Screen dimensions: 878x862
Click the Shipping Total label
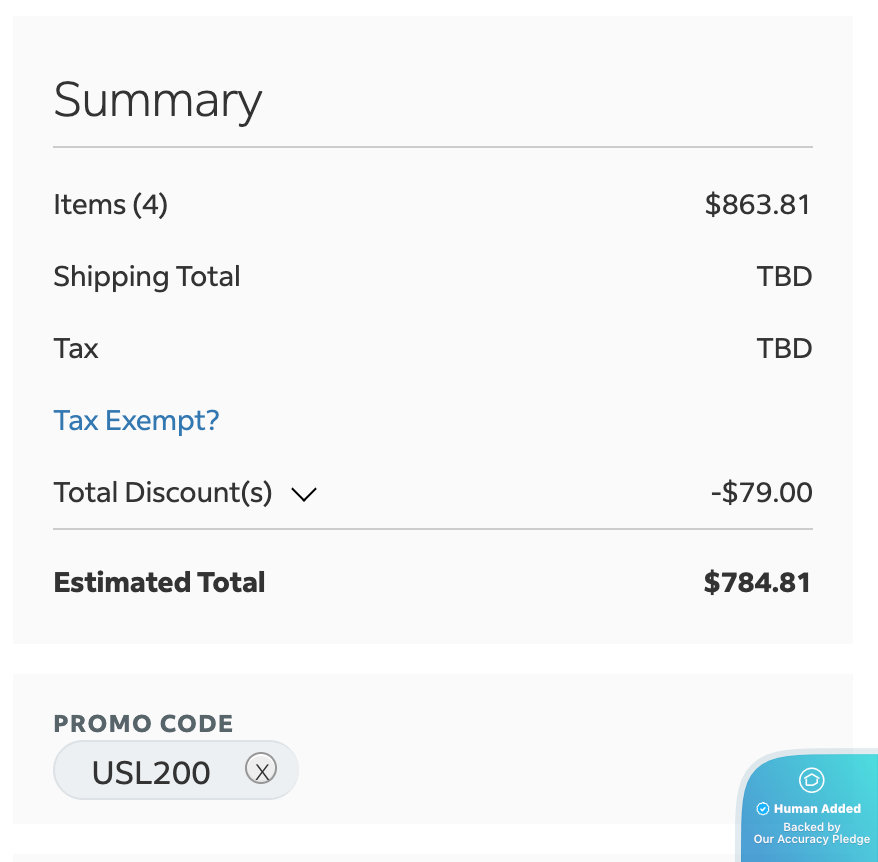click(147, 277)
